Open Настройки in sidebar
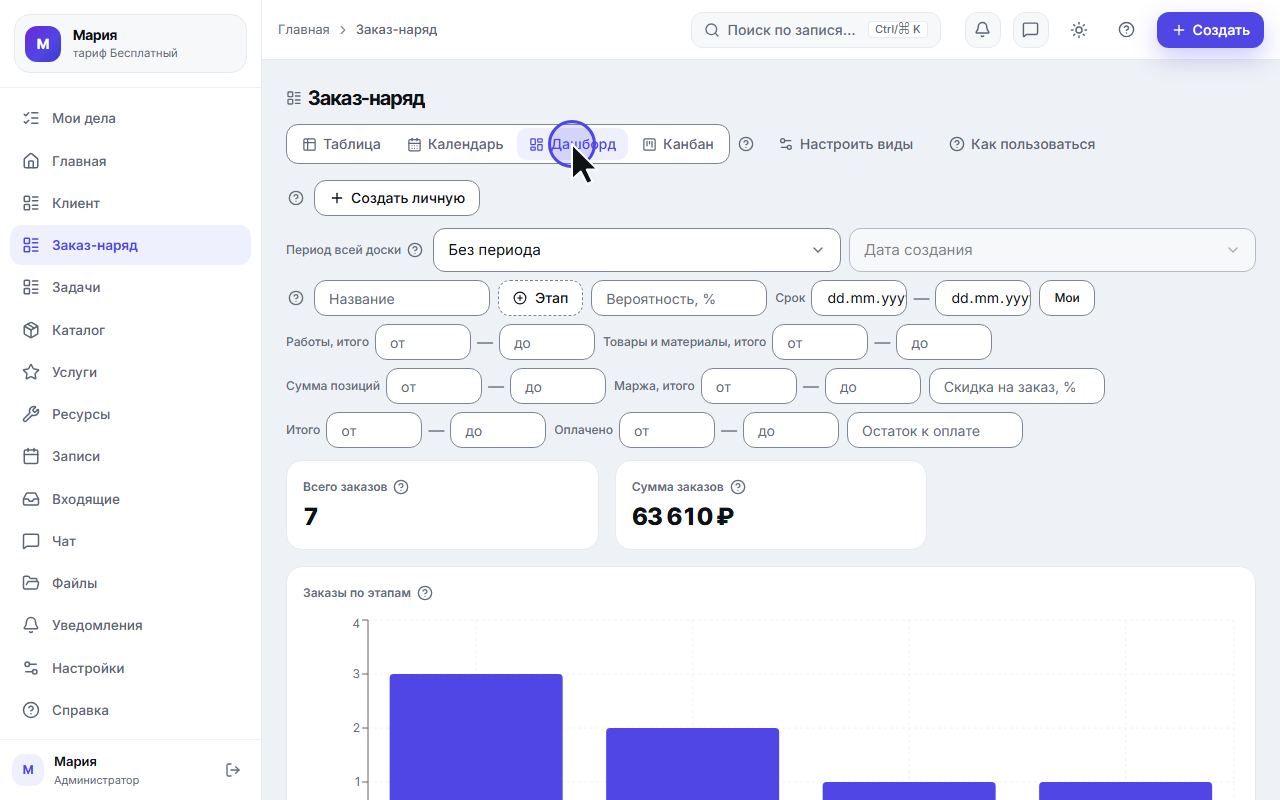 [x=130, y=668]
